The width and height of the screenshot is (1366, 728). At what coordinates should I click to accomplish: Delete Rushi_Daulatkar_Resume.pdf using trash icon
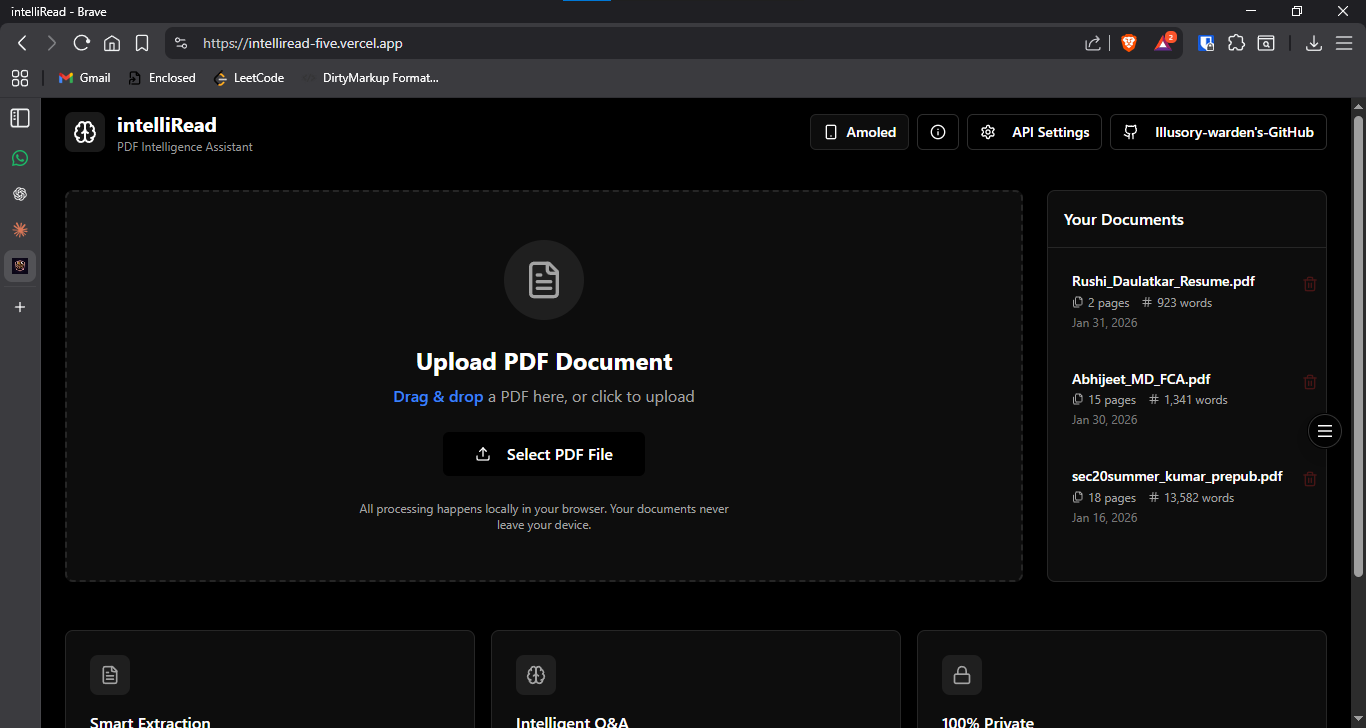1309,284
